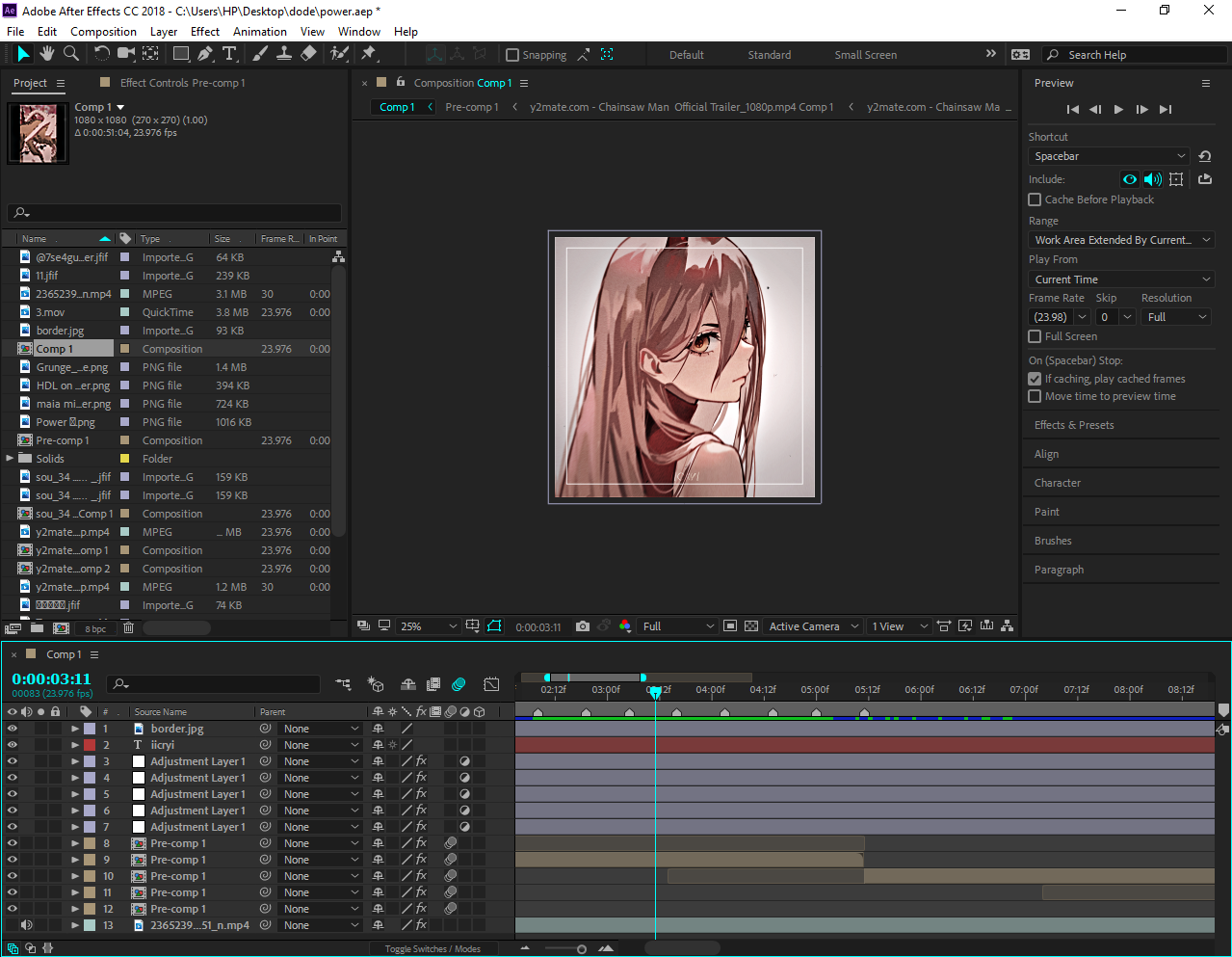Click the region of interest icon
Screen dimensions: 1232x957
730,626
